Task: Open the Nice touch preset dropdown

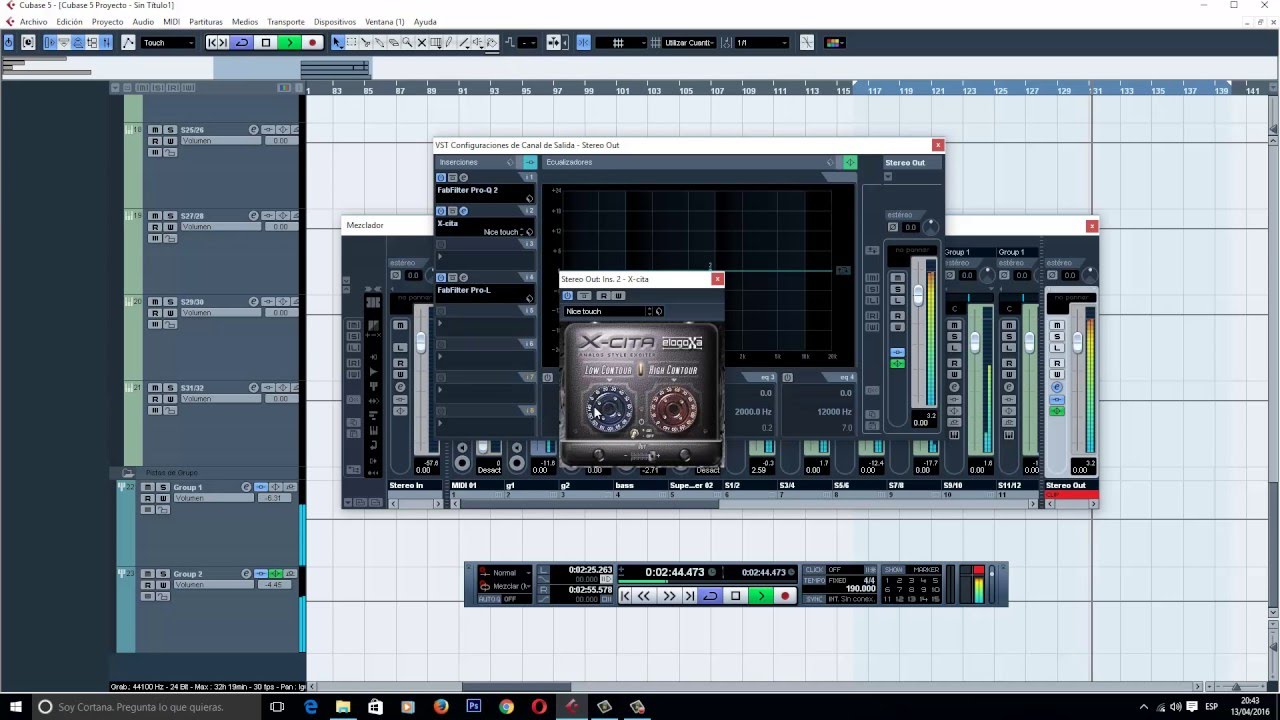Action: 607,311
